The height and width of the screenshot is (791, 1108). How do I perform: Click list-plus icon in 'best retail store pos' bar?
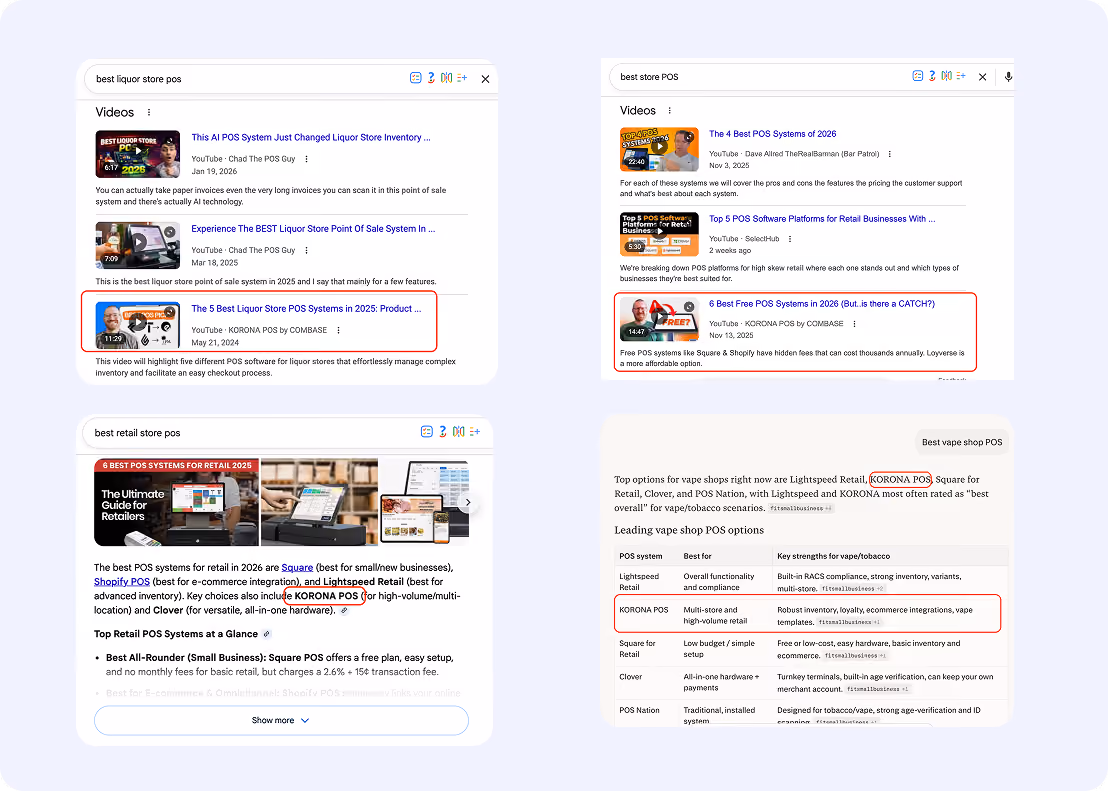pos(475,431)
